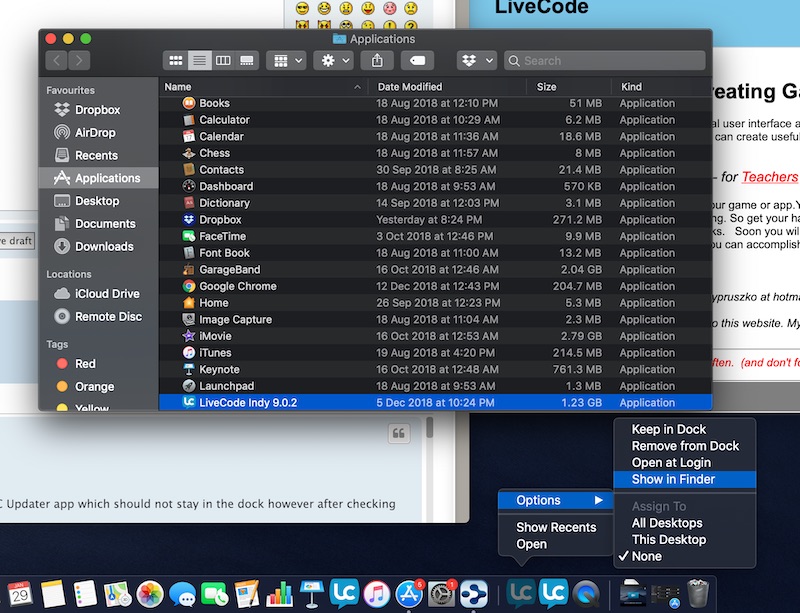Click Show Recents in dock menu

point(556,527)
